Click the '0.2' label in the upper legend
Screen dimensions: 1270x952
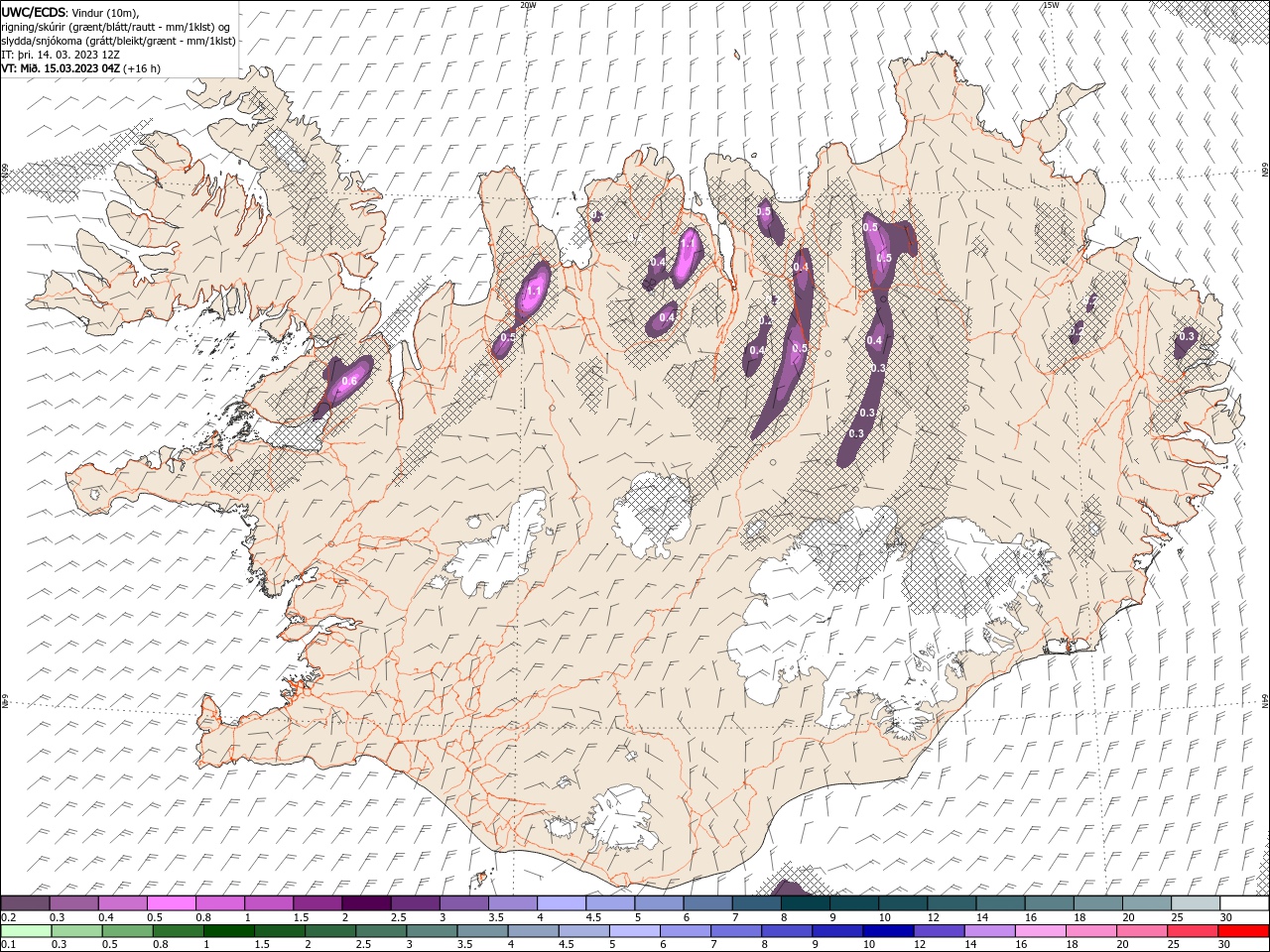click(8, 917)
